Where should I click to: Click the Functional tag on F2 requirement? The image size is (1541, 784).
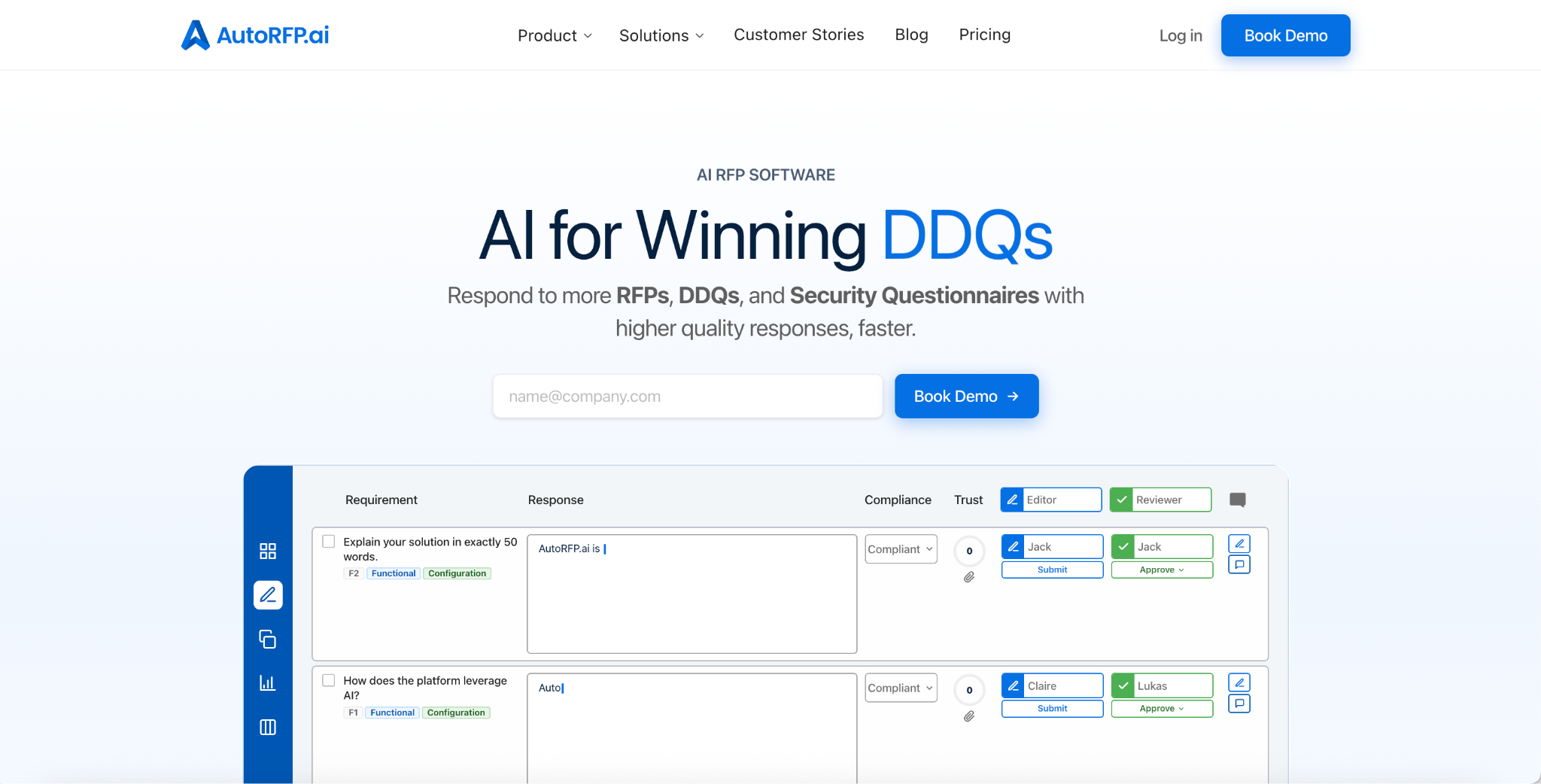394,573
